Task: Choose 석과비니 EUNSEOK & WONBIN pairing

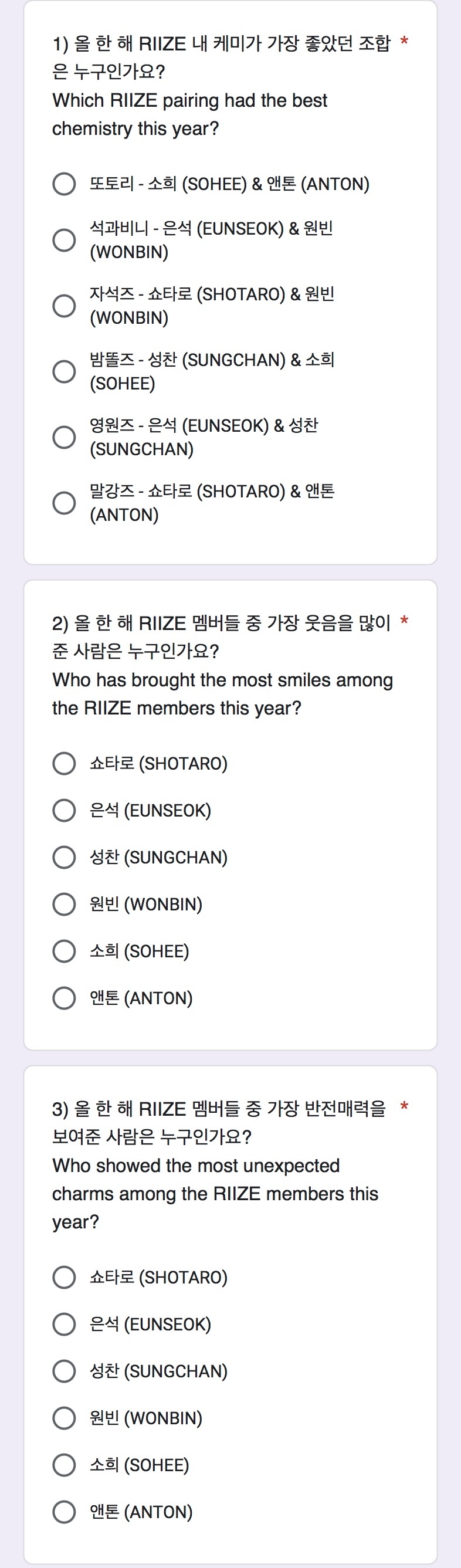Action: 64,240
